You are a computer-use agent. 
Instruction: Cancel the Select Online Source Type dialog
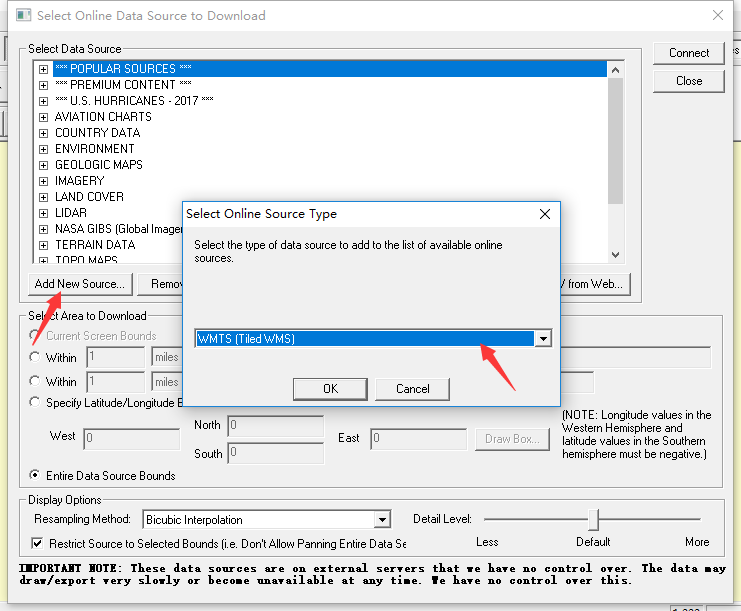412,389
